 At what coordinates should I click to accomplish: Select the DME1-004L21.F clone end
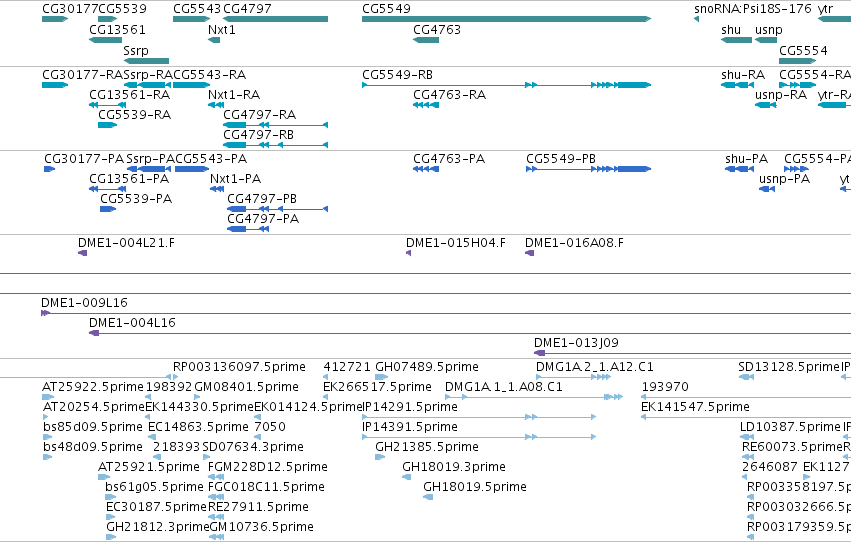pyautogui.click(x=82, y=253)
